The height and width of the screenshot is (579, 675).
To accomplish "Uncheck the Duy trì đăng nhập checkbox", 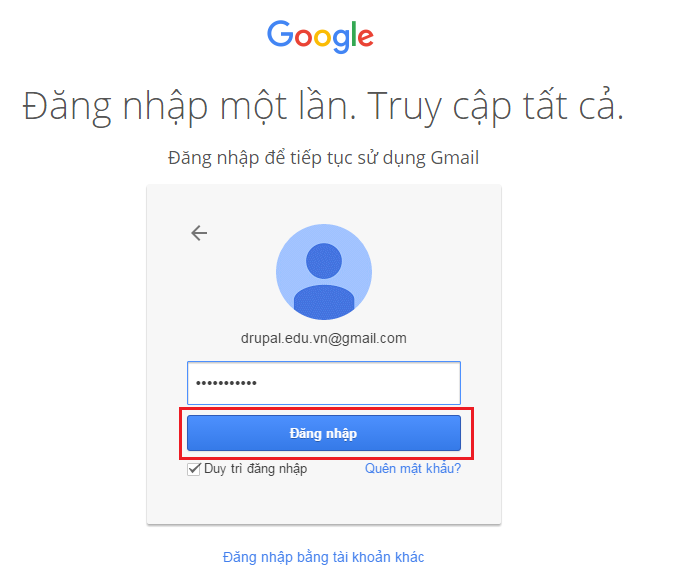I will pos(194,469).
